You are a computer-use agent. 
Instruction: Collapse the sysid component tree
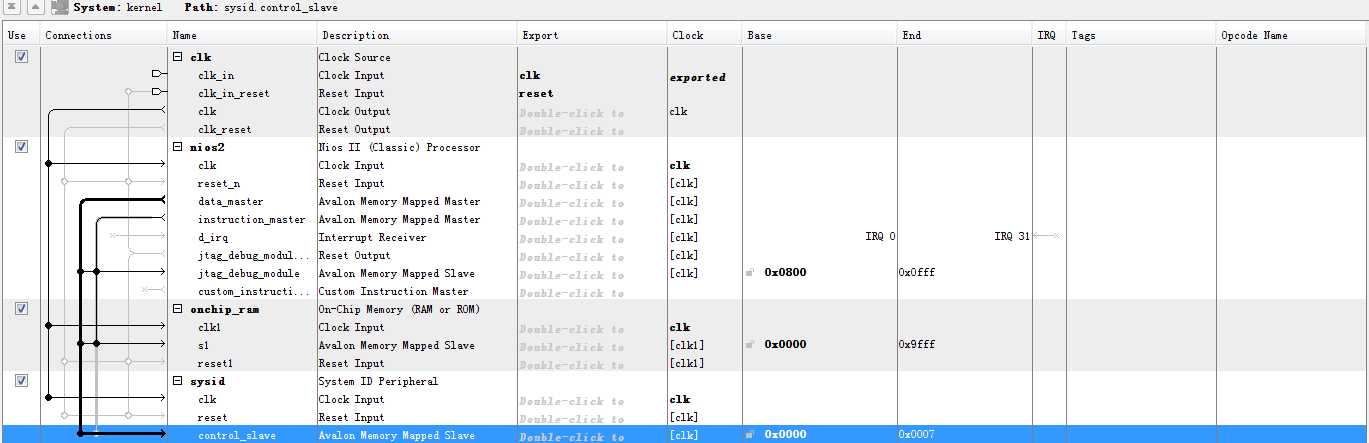[x=177, y=381]
